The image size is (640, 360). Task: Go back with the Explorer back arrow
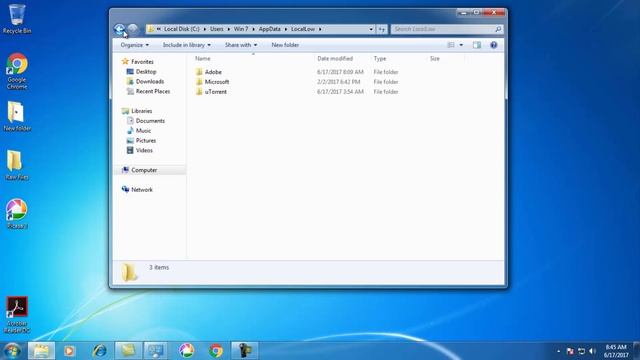click(x=120, y=29)
